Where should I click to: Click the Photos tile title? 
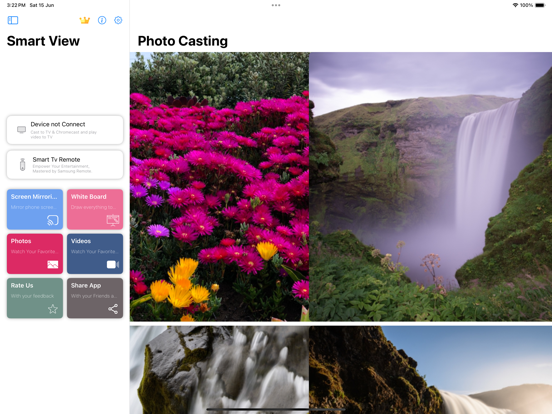tap(21, 241)
